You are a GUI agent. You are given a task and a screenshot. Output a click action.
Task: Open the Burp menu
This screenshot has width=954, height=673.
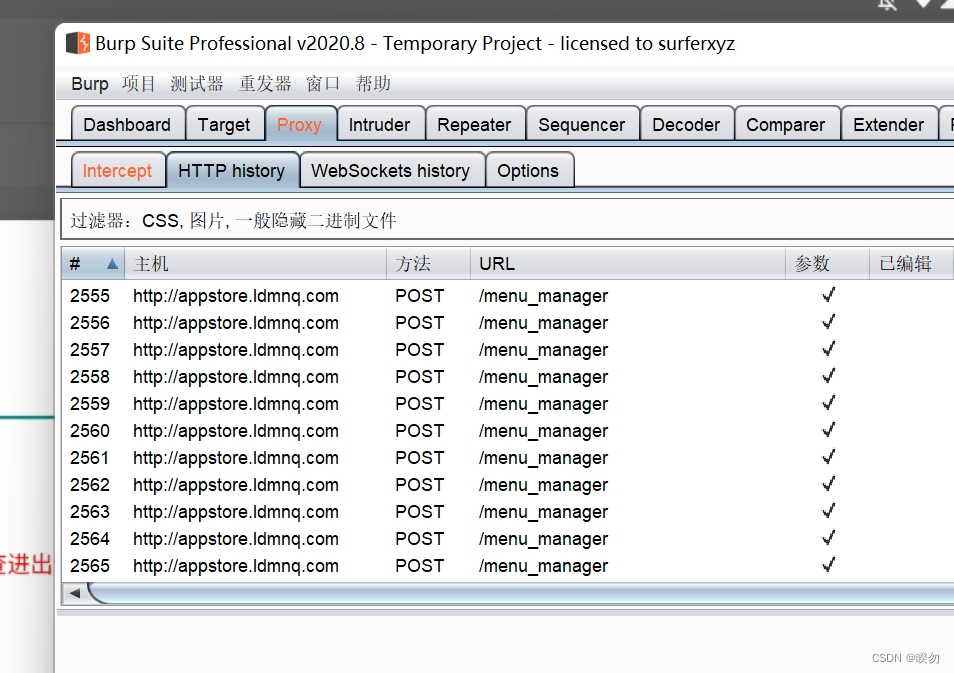click(89, 83)
